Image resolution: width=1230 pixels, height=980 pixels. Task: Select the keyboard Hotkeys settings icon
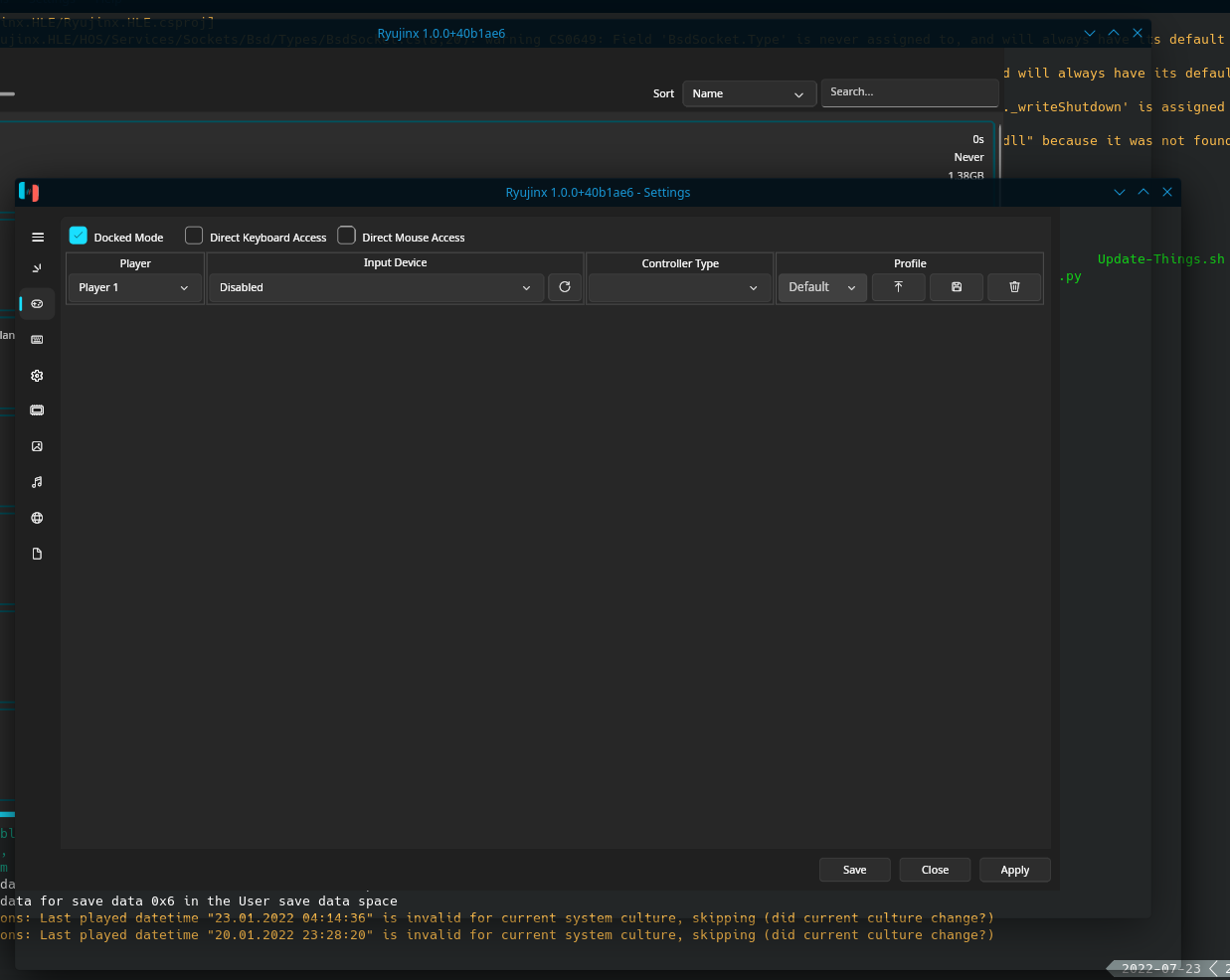tap(37, 339)
